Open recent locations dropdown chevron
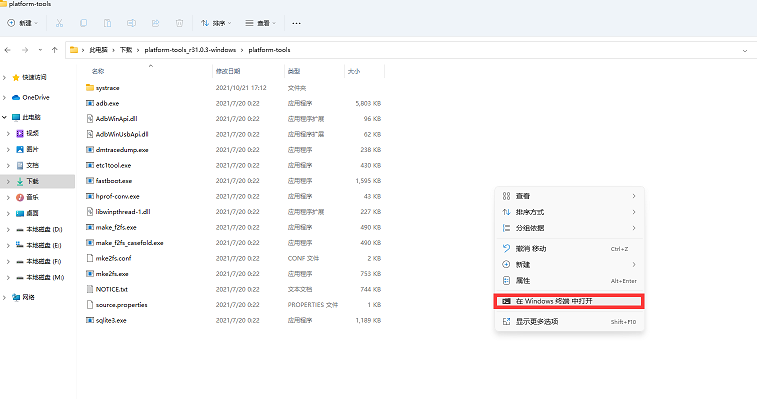This screenshot has width=757, height=399. [40, 50]
